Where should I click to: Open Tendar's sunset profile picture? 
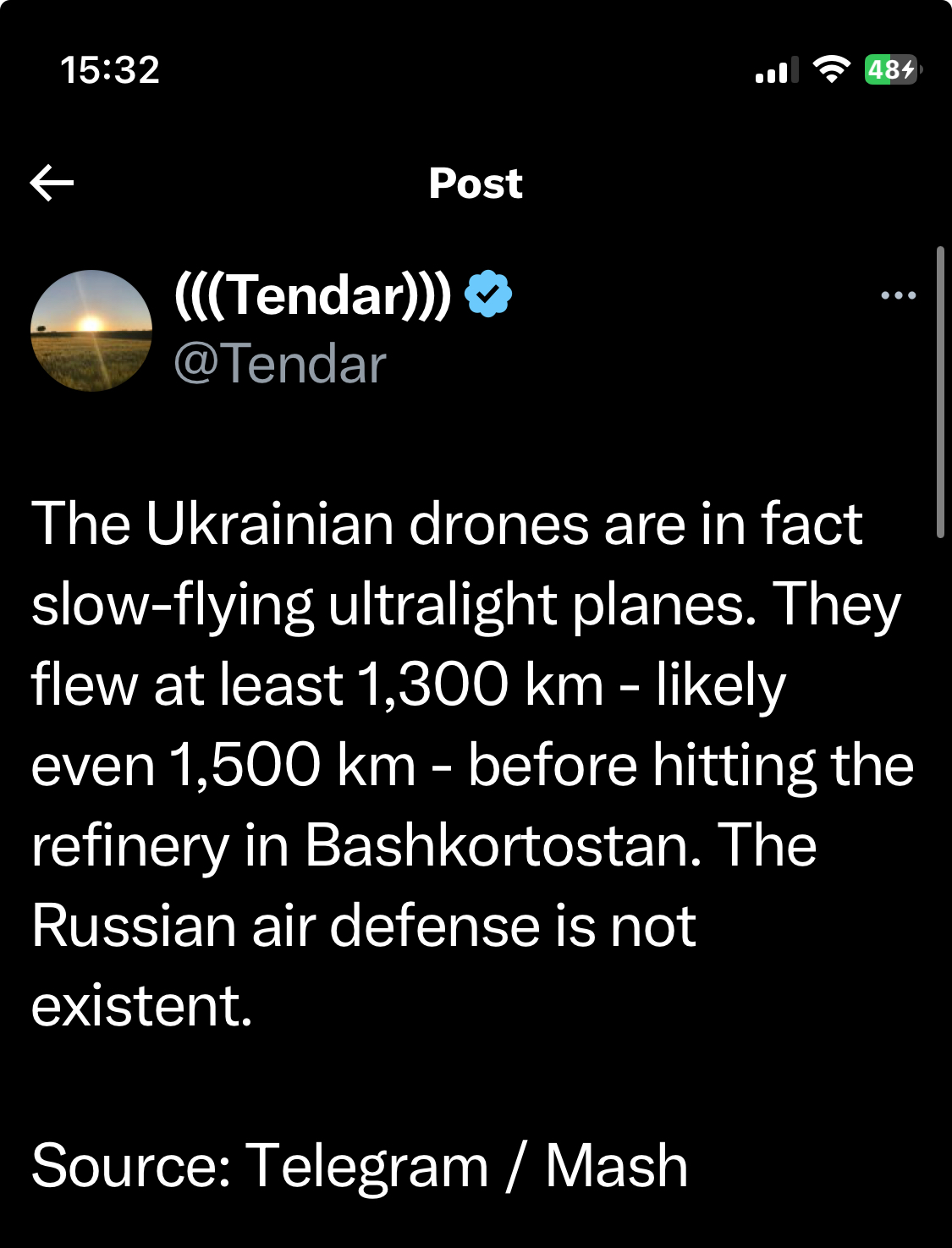pyautogui.click(x=91, y=331)
